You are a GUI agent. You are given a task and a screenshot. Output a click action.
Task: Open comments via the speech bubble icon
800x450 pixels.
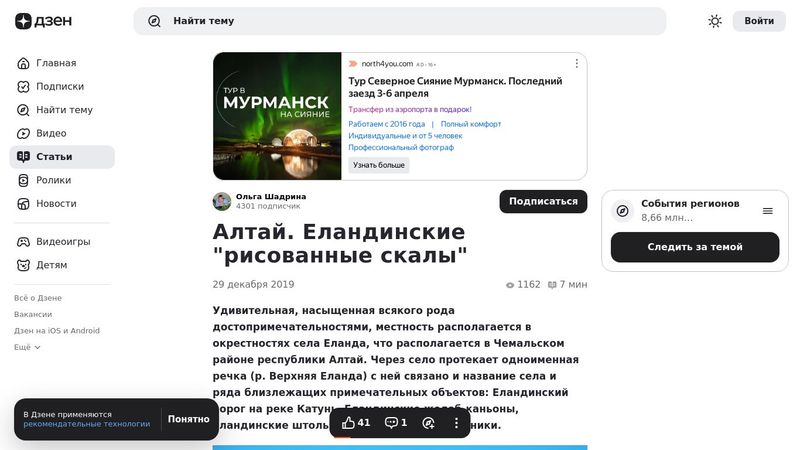391,423
